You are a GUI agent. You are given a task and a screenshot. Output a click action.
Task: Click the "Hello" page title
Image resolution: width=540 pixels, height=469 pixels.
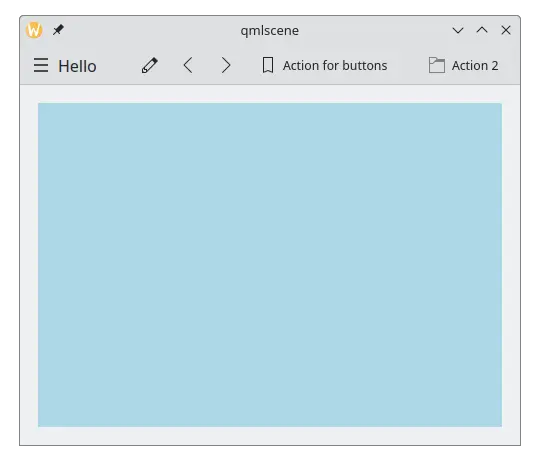click(77, 66)
